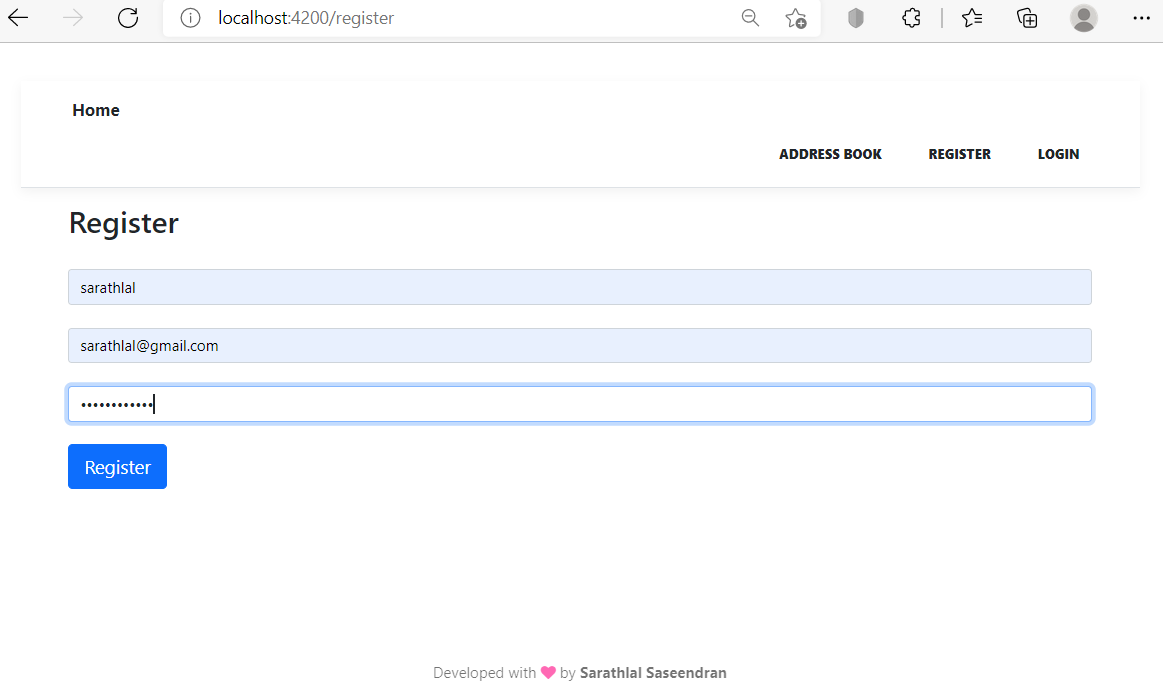Select the REGISTER nav item
Viewport: 1163px width, 694px height.
959,154
